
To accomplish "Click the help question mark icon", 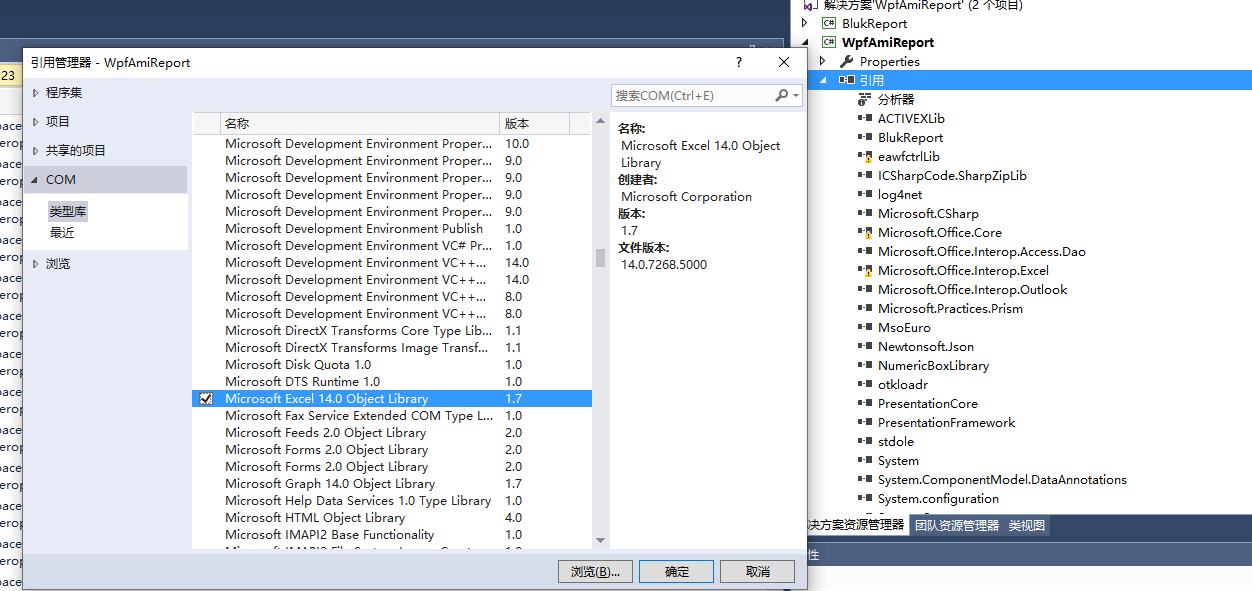I will pos(738,62).
